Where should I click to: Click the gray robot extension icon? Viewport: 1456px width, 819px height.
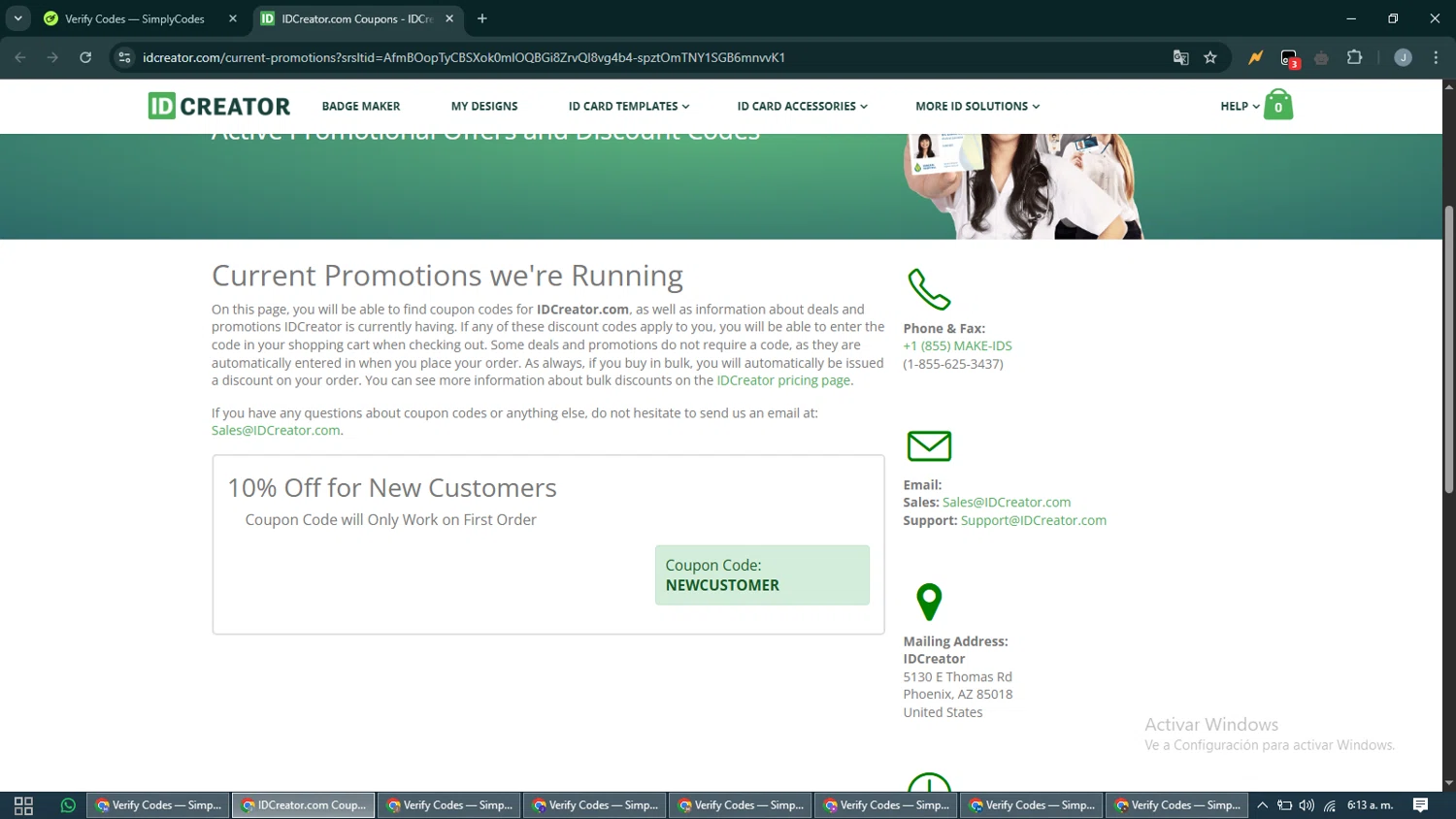pos(1321,57)
